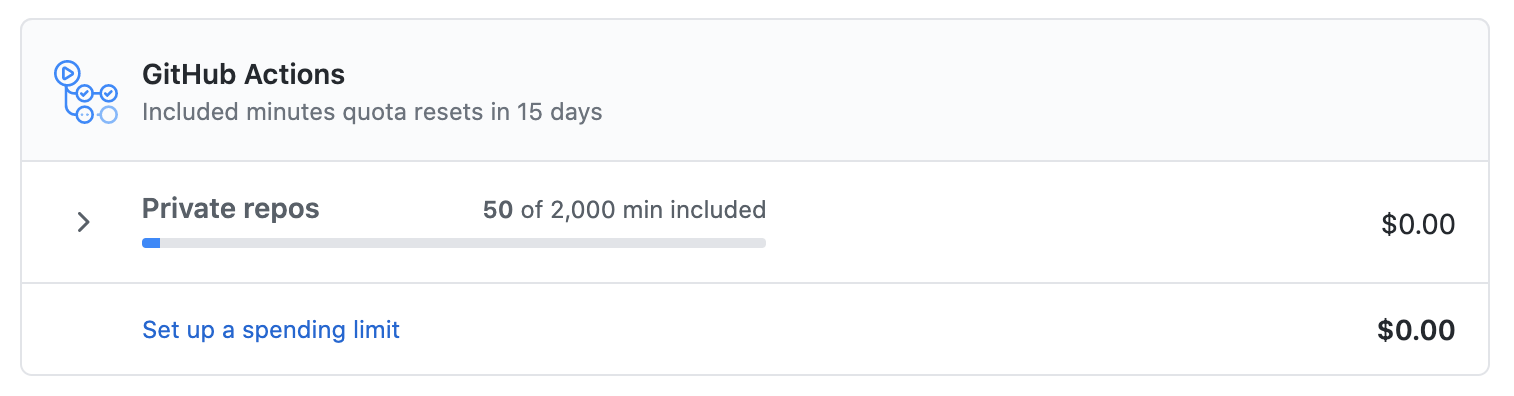Select the GitHub Actions heading
Screen dimensions: 1514x396
point(244,74)
